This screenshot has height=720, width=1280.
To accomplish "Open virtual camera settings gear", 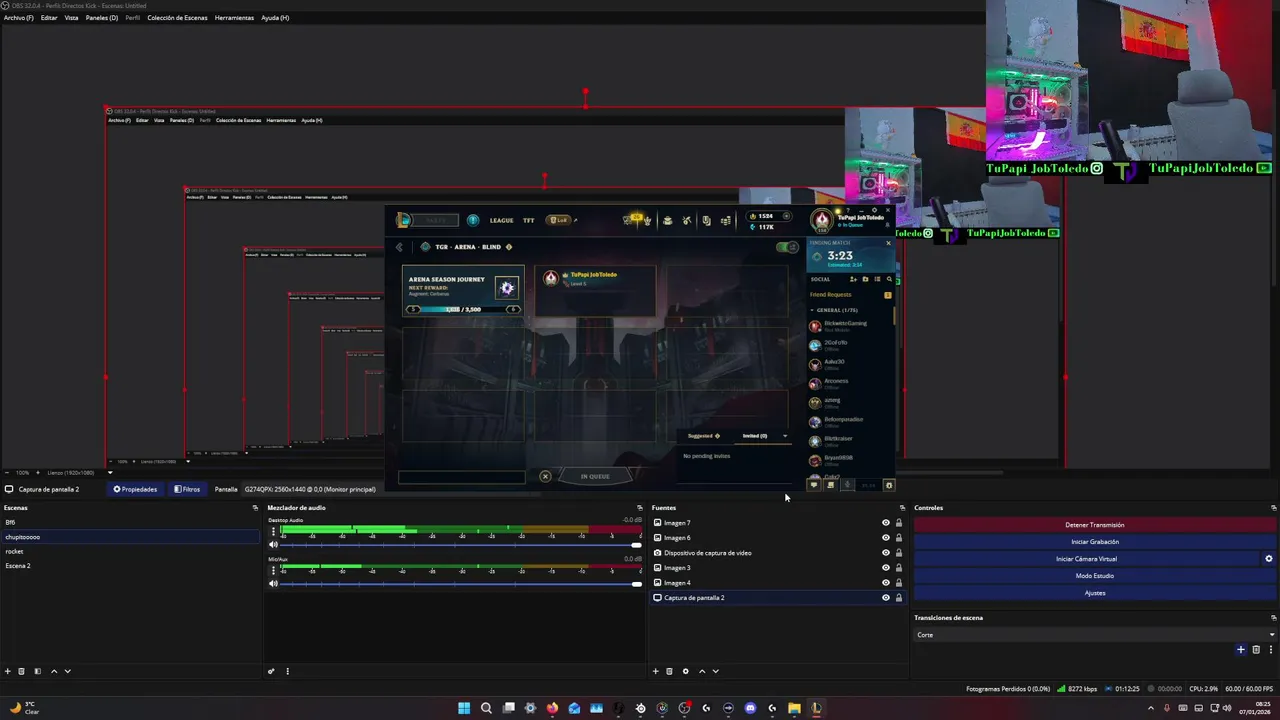I will point(1269,559).
